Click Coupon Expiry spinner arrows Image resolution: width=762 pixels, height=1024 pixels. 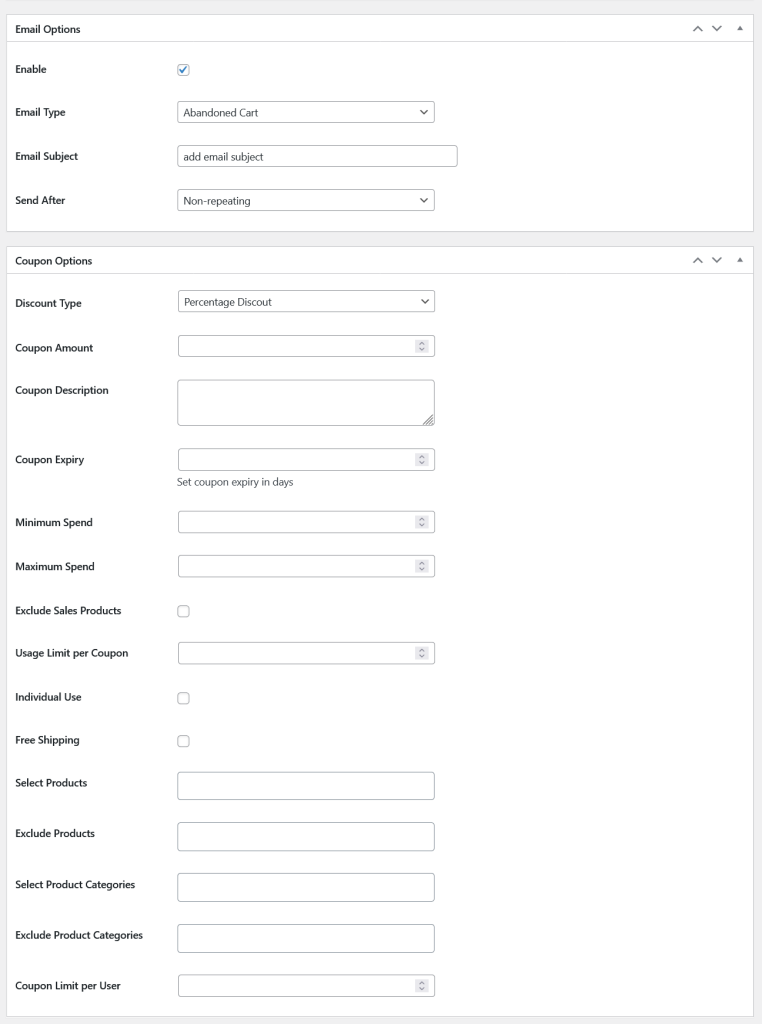(x=422, y=460)
